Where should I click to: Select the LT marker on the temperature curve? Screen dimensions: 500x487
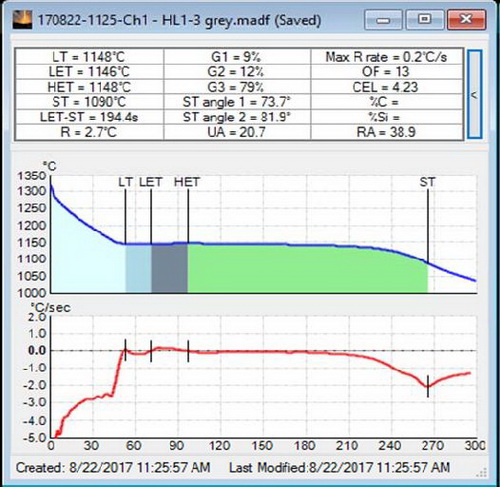click(x=126, y=217)
